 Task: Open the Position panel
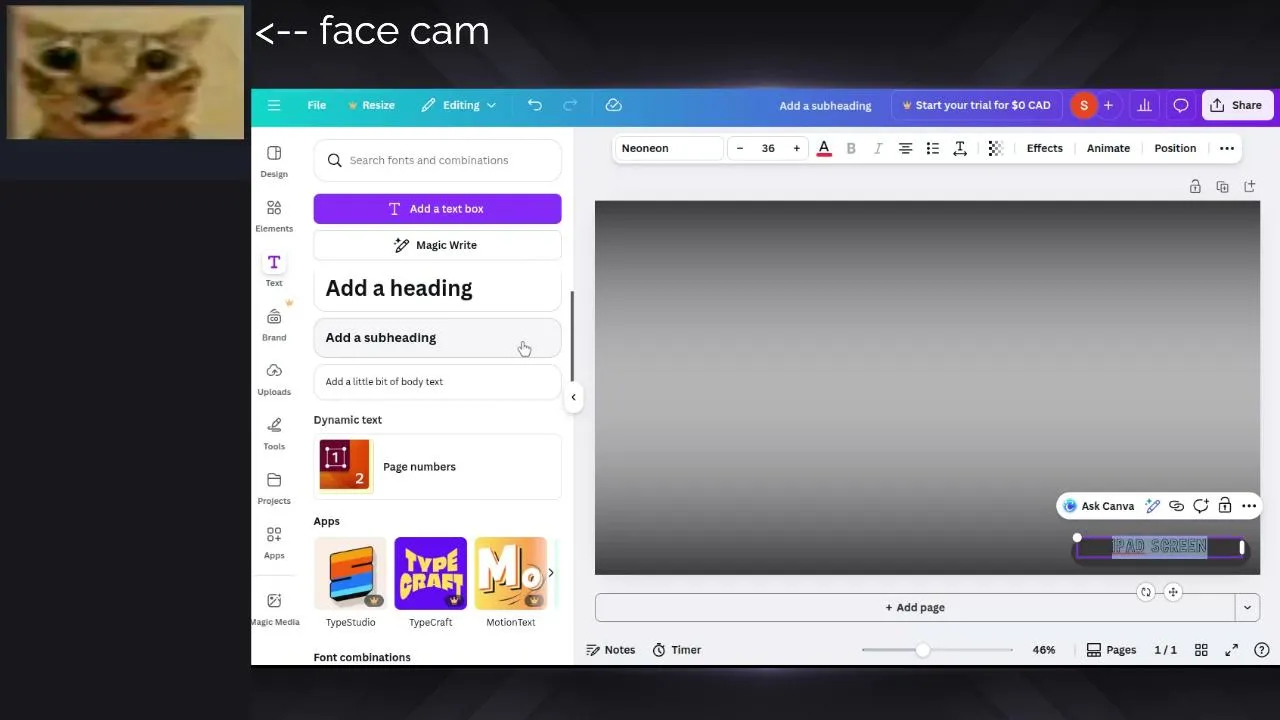pos(1175,148)
